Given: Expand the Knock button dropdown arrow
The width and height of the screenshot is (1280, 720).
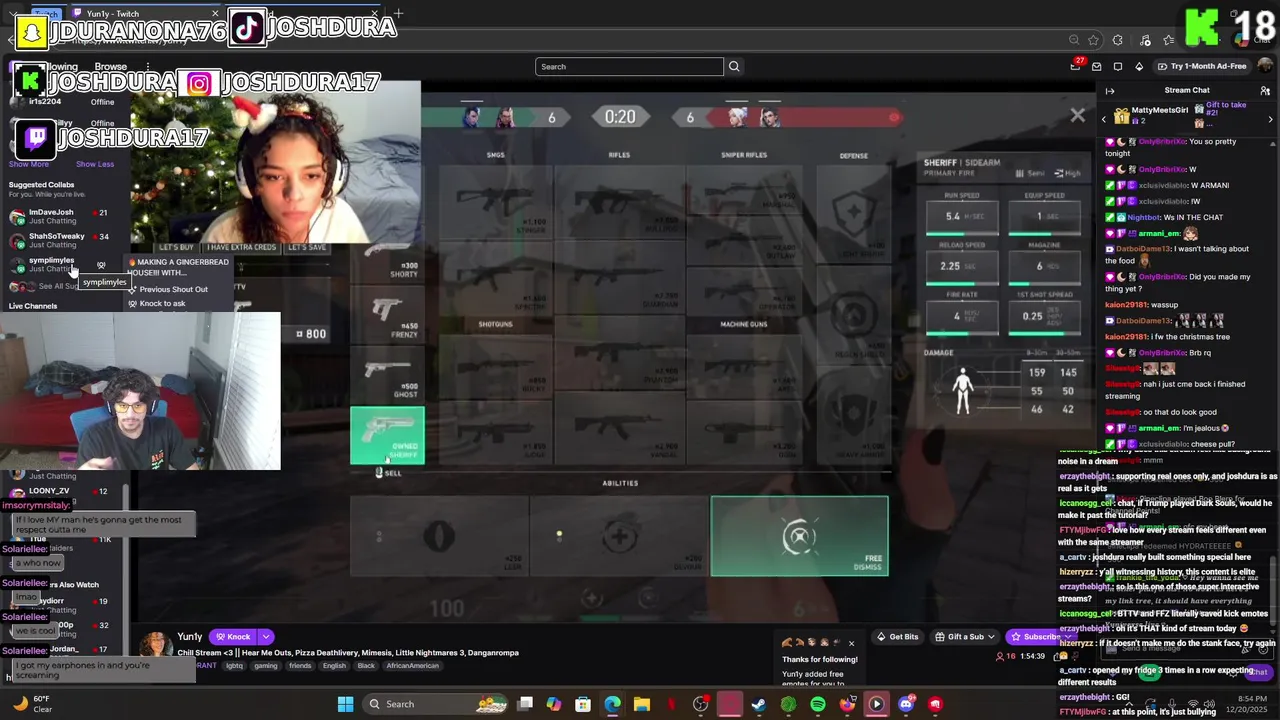Looking at the screenshot, I should click(x=266, y=637).
